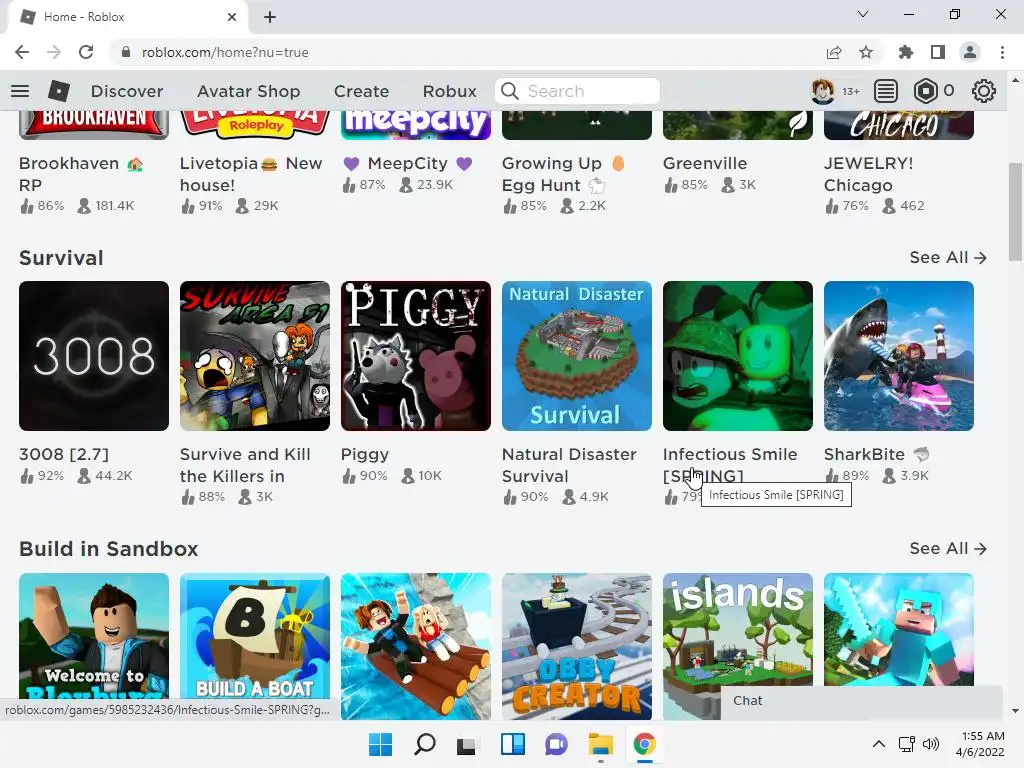
Task: Toggle the Chrome side panel icon
Action: pos(938,52)
